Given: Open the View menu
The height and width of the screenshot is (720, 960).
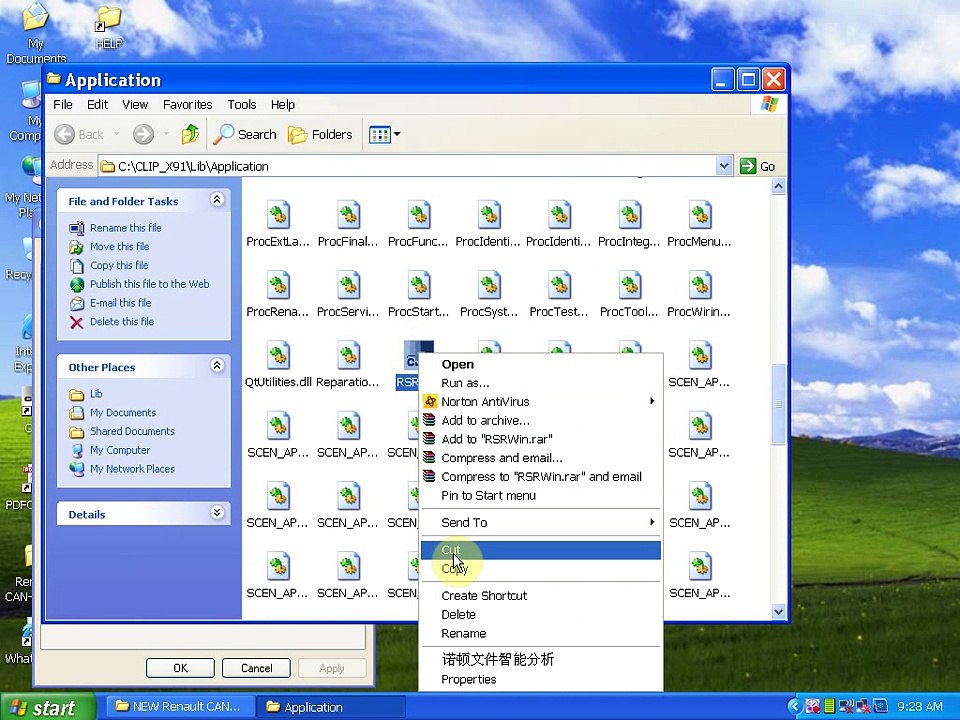Looking at the screenshot, I should 135,105.
